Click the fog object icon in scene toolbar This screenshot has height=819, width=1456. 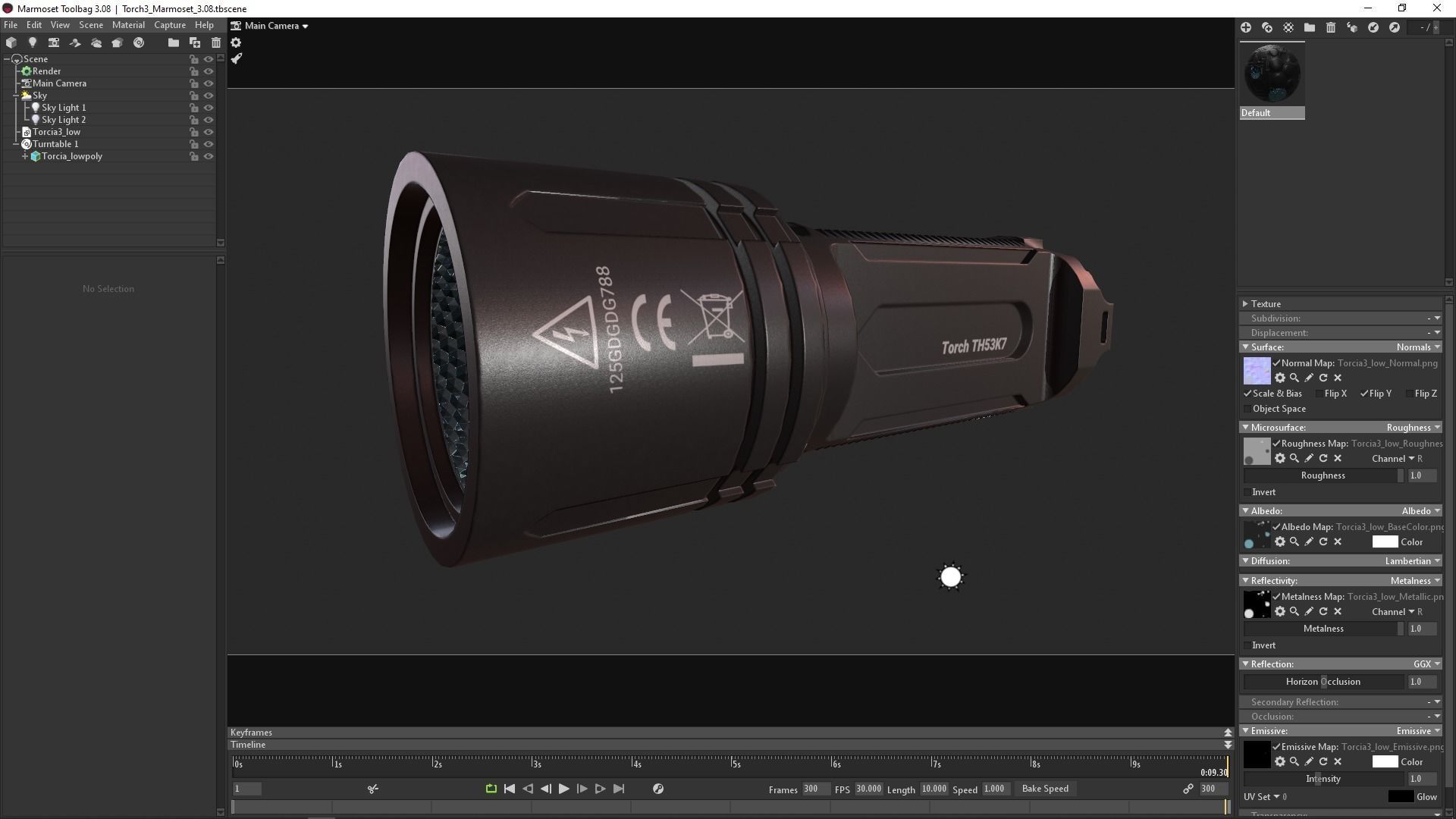[x=96, y=42]
